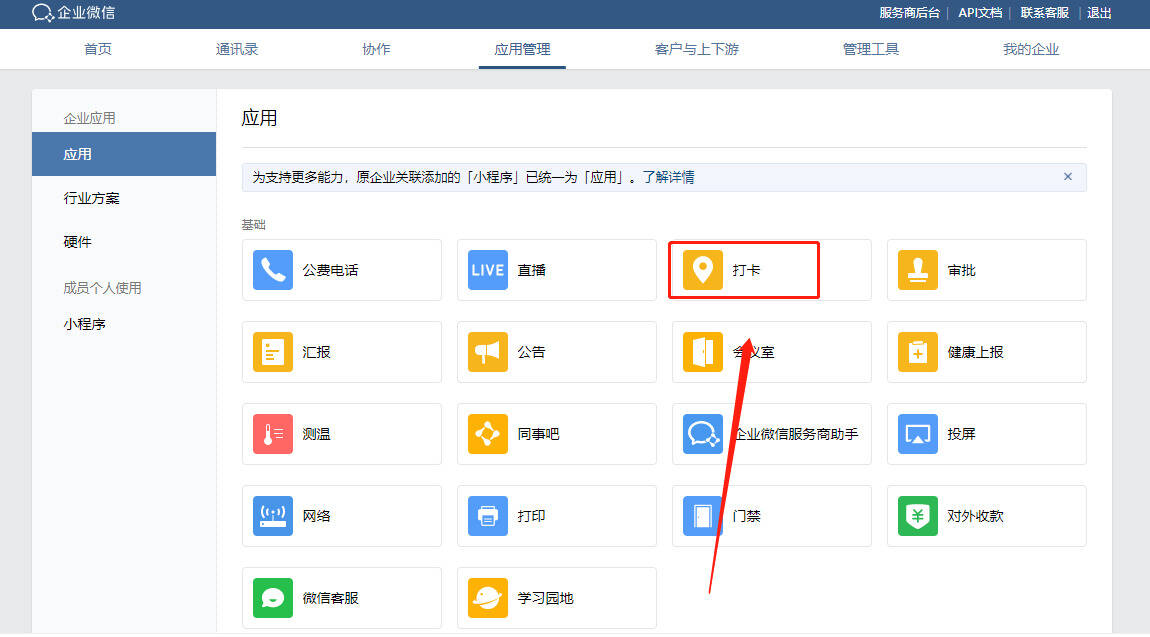The width and height of the screenshot is (1150, 637).
Task: Open the 审批 stamp icon
Action: pyautogui.click(x=917, y=270)
